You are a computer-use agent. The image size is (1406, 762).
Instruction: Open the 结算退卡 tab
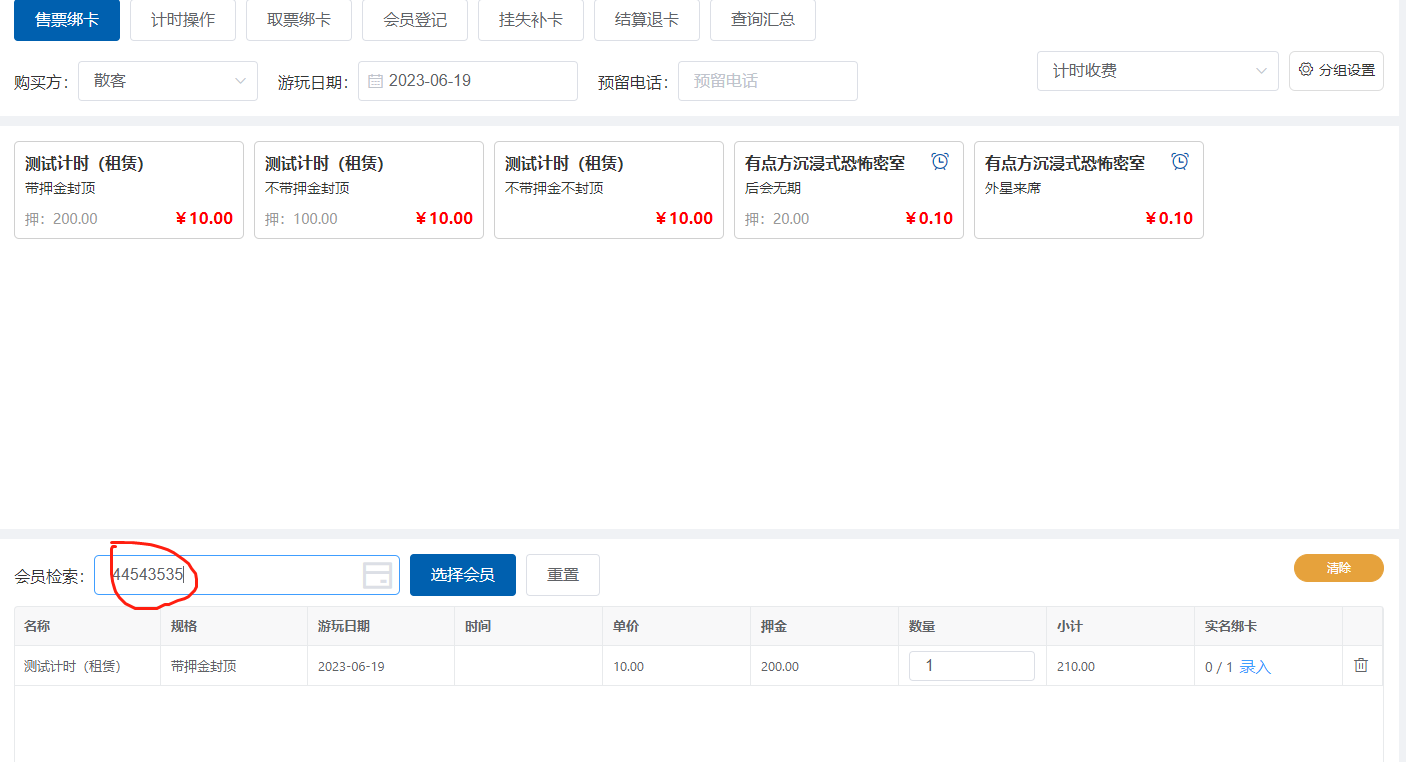click(647, 20)
